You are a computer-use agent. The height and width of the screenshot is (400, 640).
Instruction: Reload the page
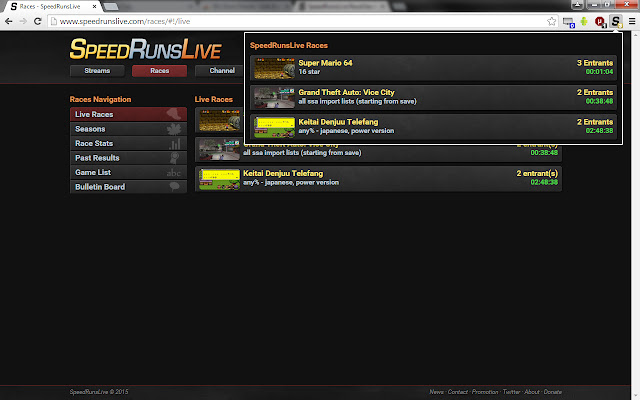point(38,21)
